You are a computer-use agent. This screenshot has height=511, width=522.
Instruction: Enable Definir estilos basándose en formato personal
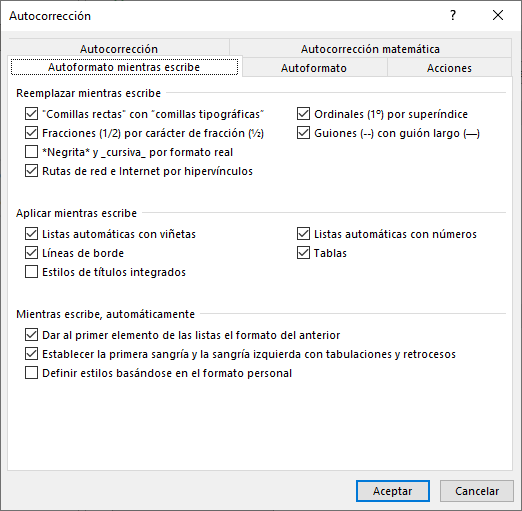pyautogui.click(x=31, y=373)
